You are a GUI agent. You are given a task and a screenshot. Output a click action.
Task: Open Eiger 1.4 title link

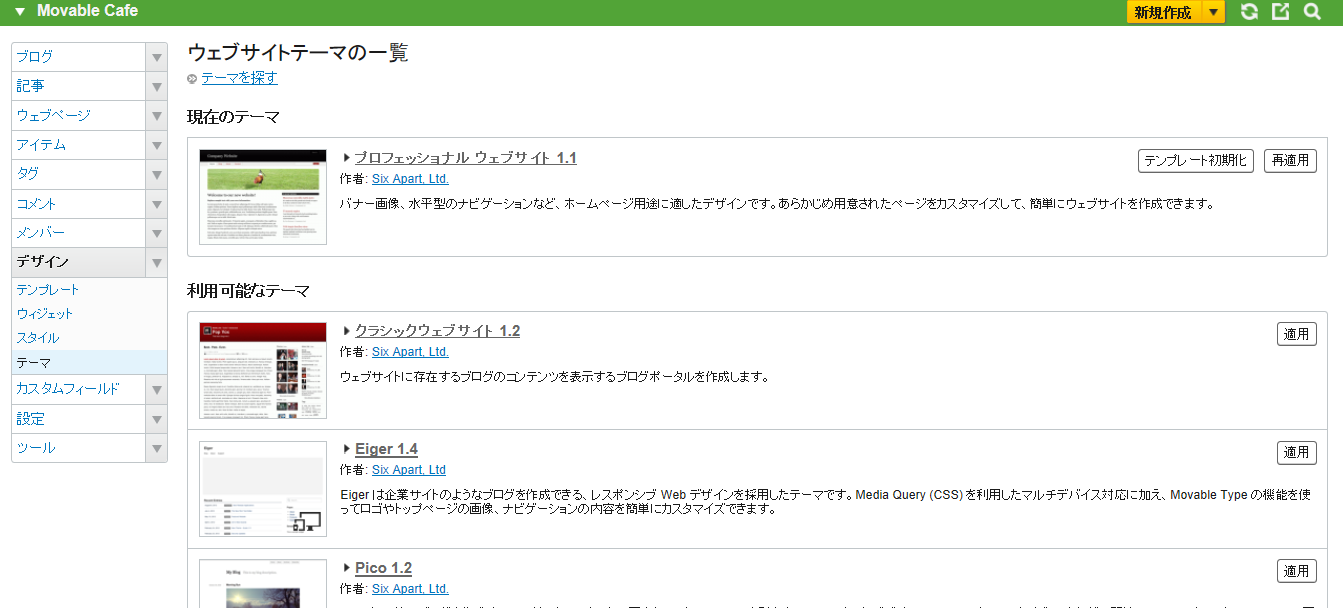[386, 449]
